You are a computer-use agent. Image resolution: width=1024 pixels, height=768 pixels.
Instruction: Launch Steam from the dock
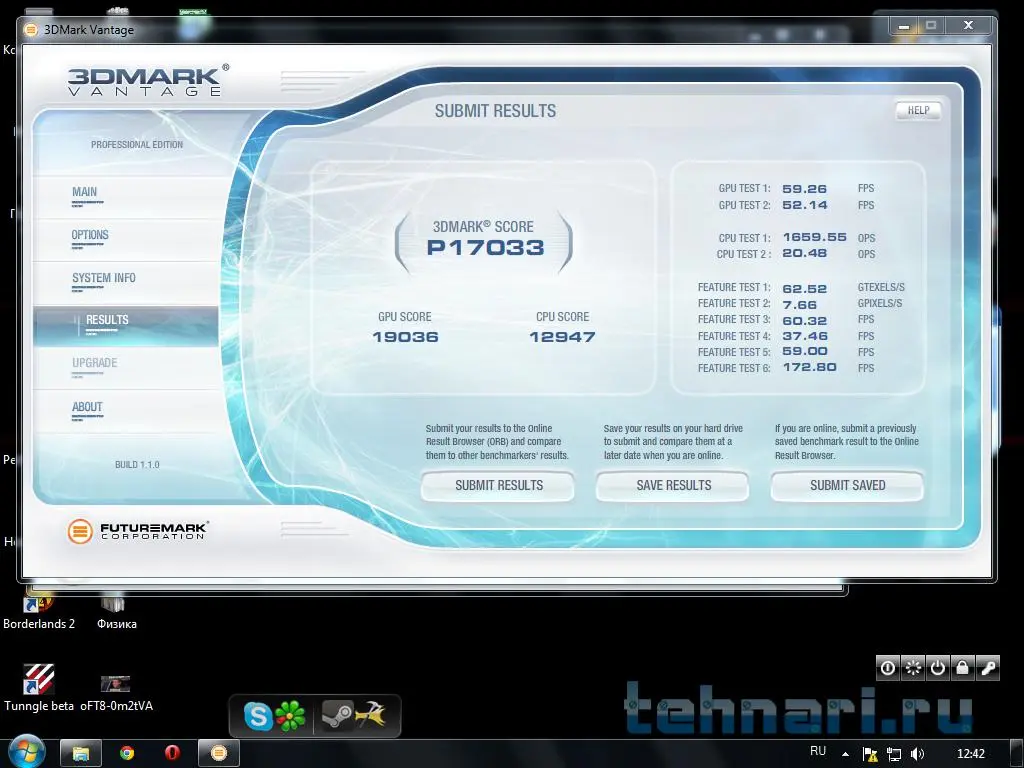[x=338, y=716]
